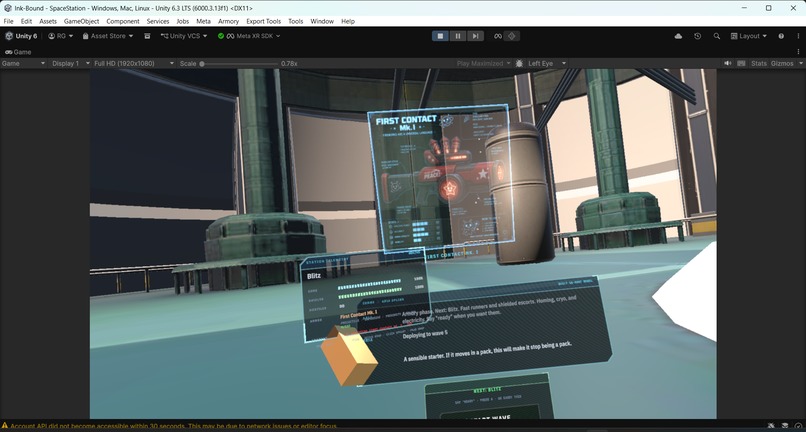This screenshot has width=806, height=432.
Task: Expand the Gizmos dropdown arrow
Action: [x=801, y=63]
